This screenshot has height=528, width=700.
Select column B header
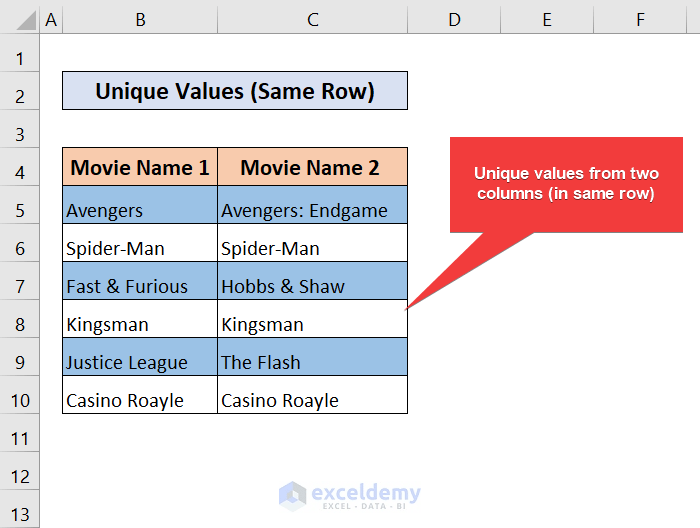coord(140,20)
